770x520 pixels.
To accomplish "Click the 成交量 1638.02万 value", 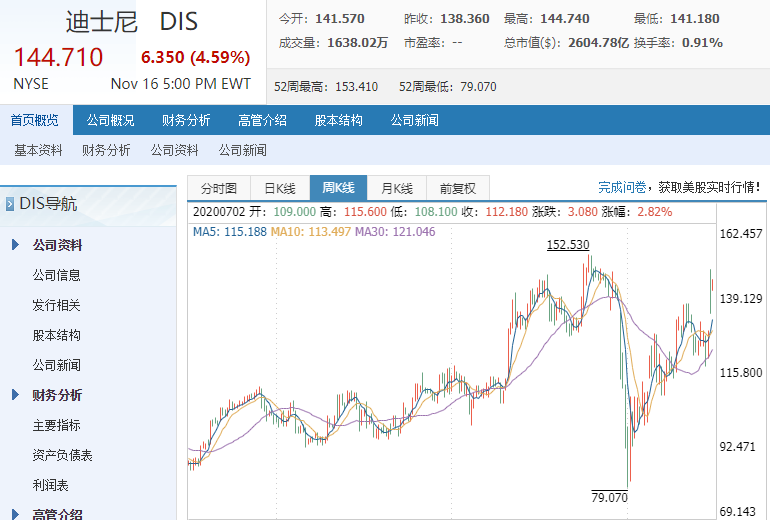I will pyautogui.click(x=358, y=43).
